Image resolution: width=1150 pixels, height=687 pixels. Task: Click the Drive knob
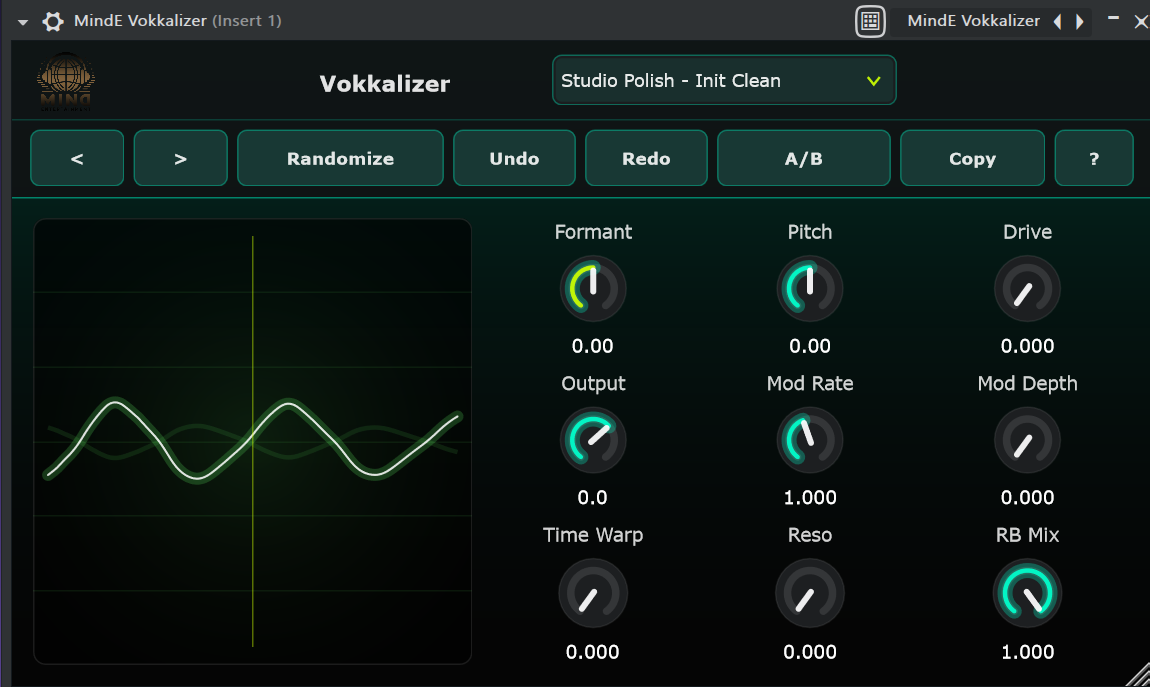click(x=1028, y=288)
